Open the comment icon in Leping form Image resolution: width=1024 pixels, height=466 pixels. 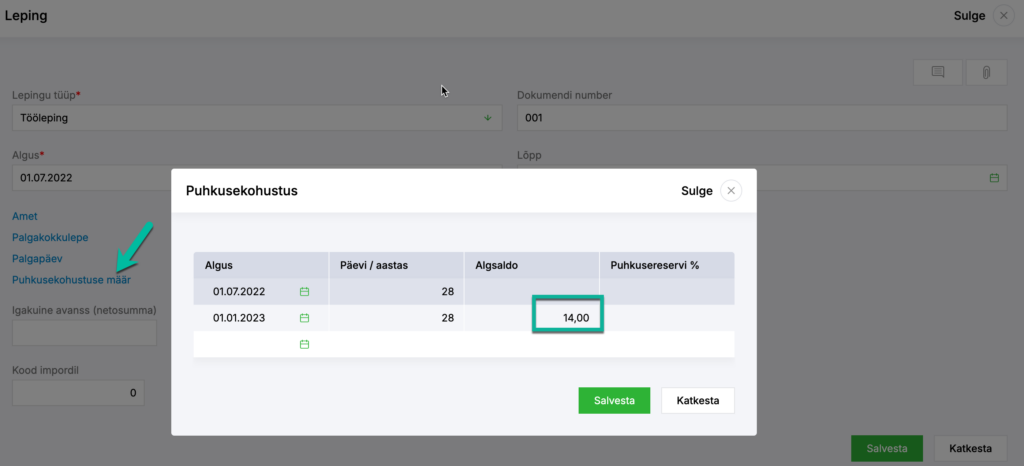click(938, 72)
